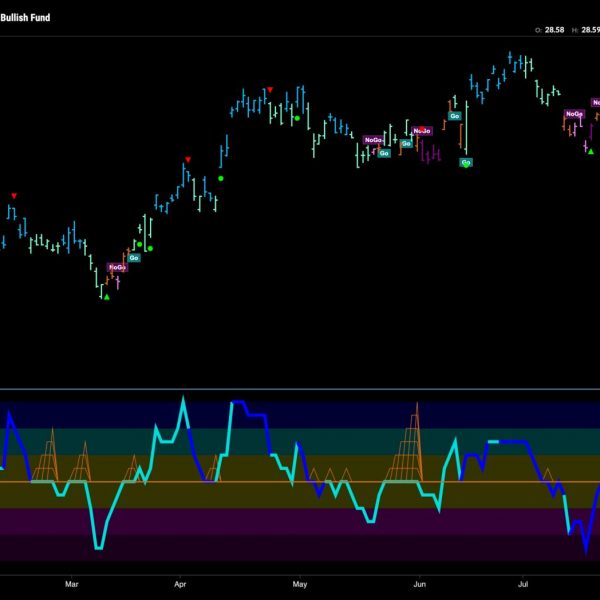Click the full NoGo tag in mid-July
The image size is (600, 600).
coord(574,114)
